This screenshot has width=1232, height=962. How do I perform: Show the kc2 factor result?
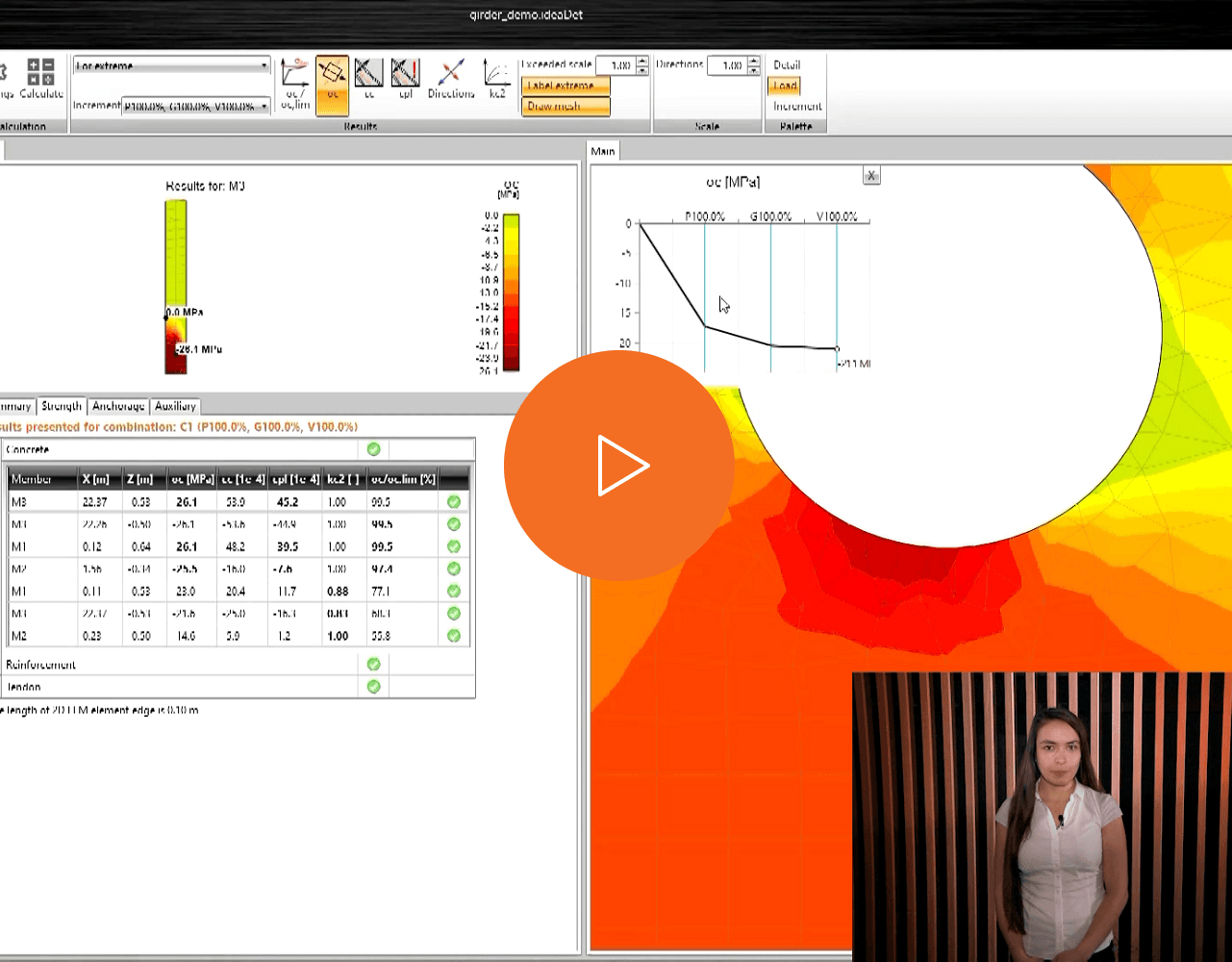497,79
